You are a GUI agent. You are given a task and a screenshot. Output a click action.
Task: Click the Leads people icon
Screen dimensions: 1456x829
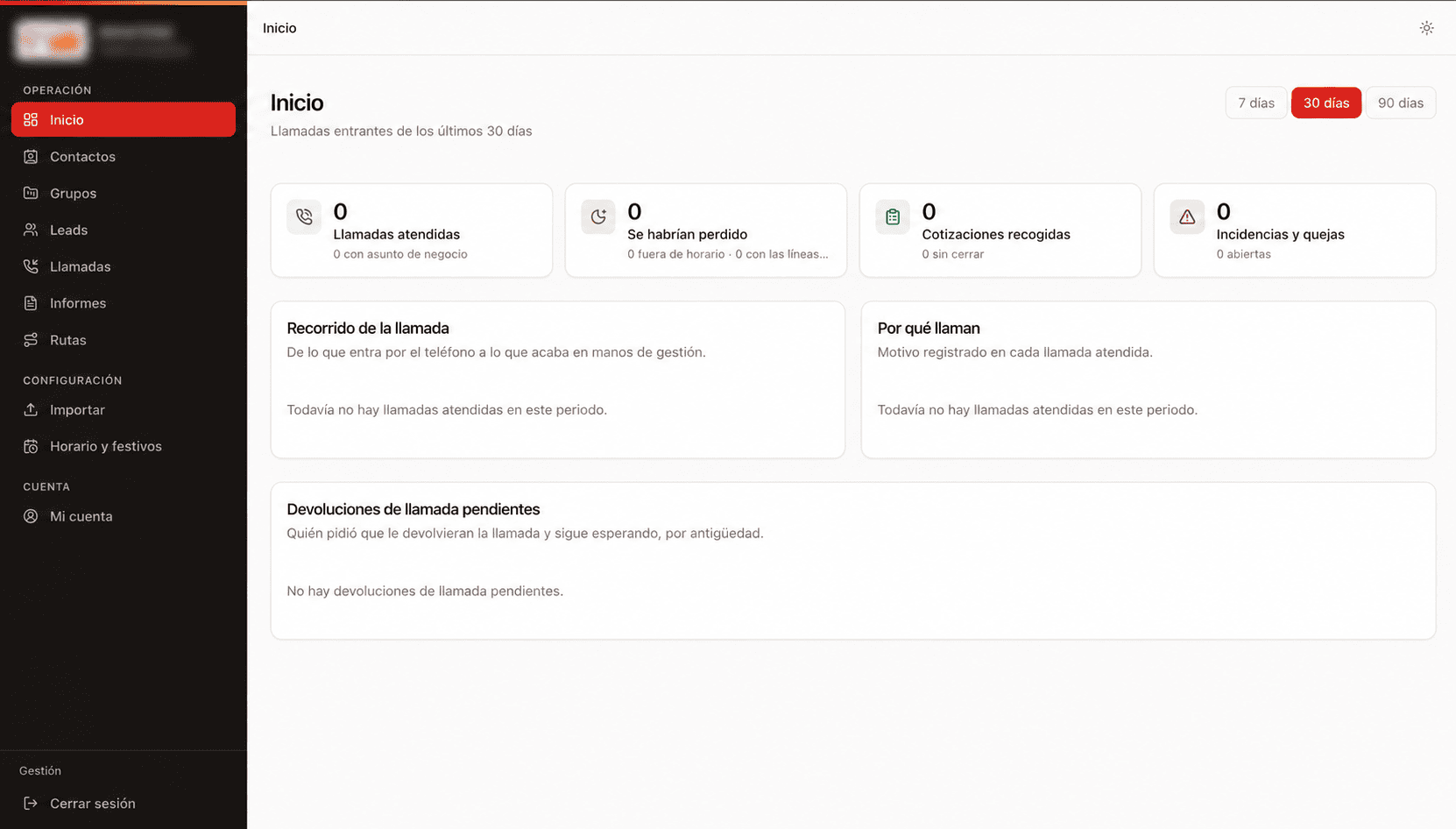tap(31, 230)
